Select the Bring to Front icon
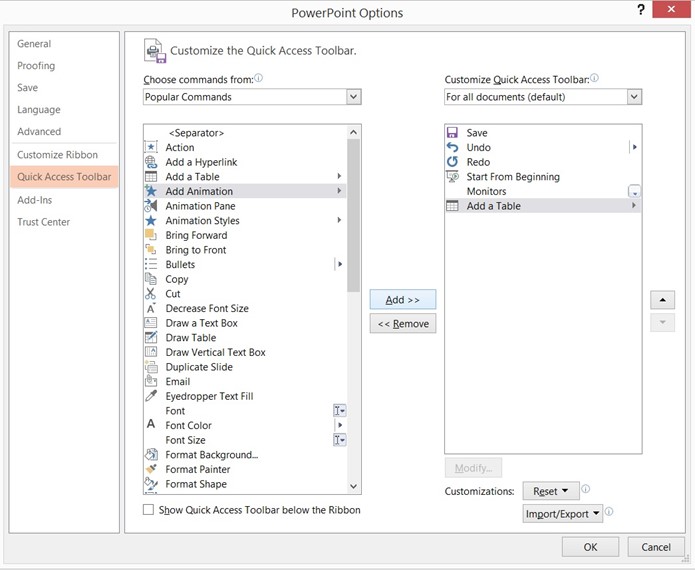Image resolution: width=695 pixels, height=570 pixels. (x=151, y=250)
